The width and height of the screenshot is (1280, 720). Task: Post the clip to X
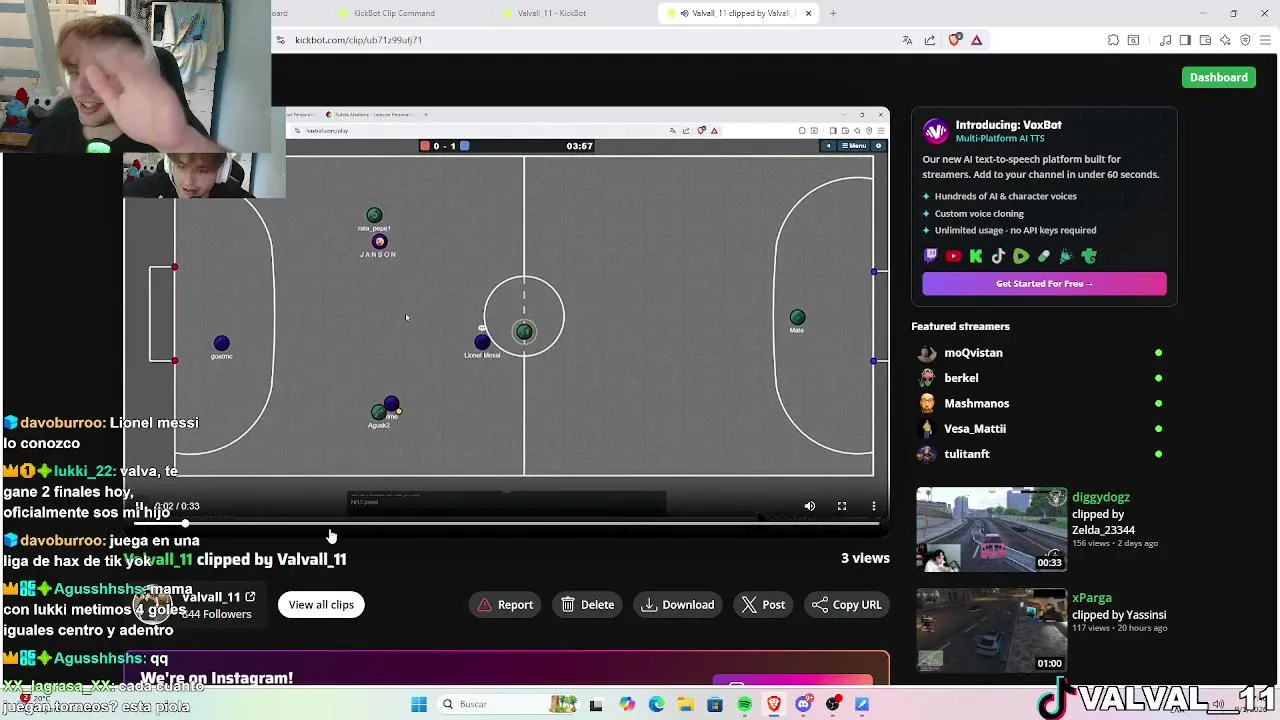pos(763,604)
